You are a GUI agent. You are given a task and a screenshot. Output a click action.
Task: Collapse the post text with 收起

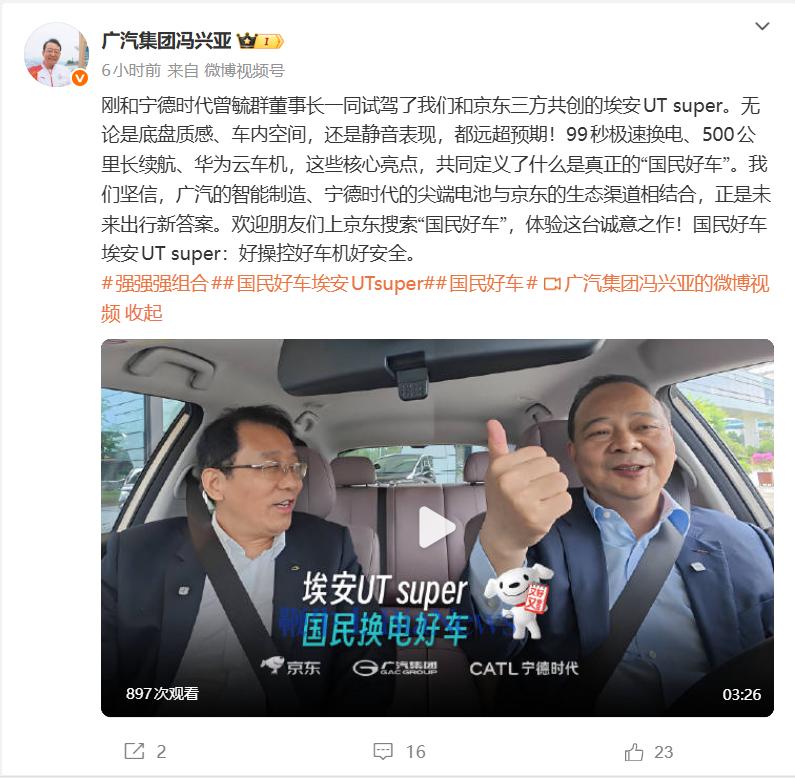(143, 313)
